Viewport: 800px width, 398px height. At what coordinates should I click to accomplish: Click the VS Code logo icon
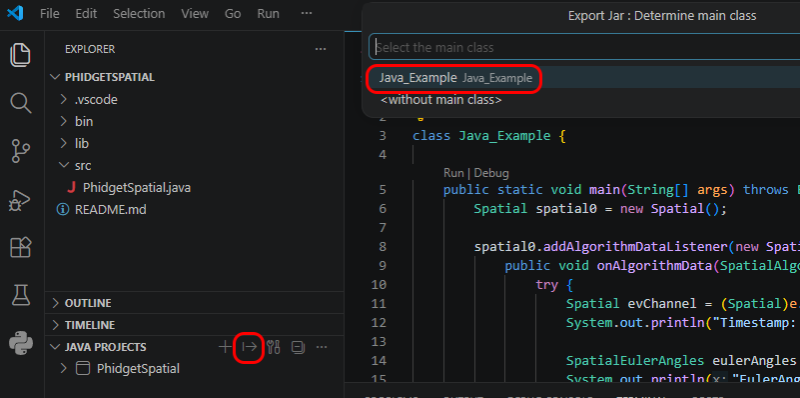tap(15, 14)
